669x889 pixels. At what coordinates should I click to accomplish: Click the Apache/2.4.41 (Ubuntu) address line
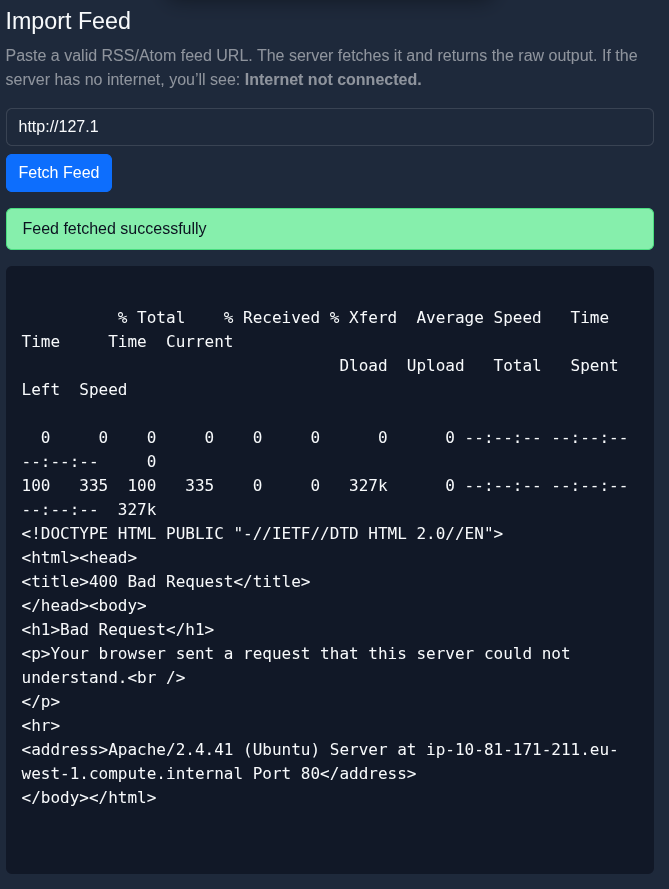[319, 750]
